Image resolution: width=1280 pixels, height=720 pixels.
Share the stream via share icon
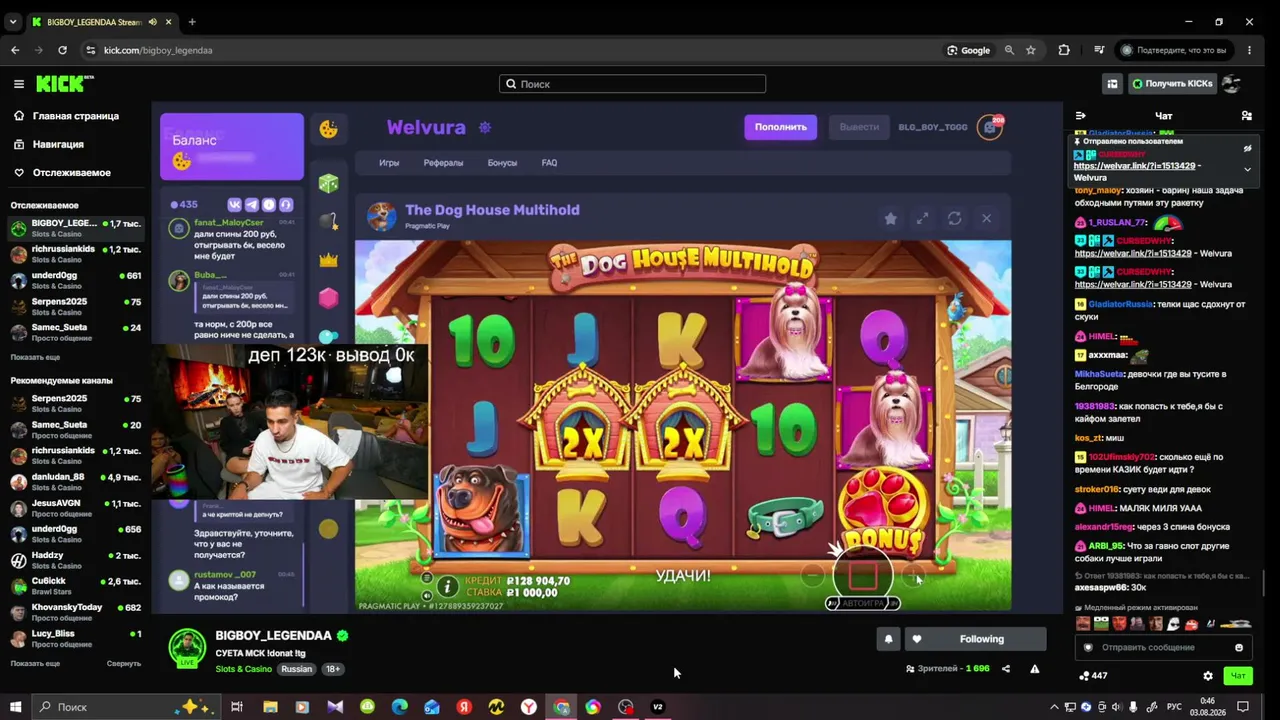coord(1006,669)
